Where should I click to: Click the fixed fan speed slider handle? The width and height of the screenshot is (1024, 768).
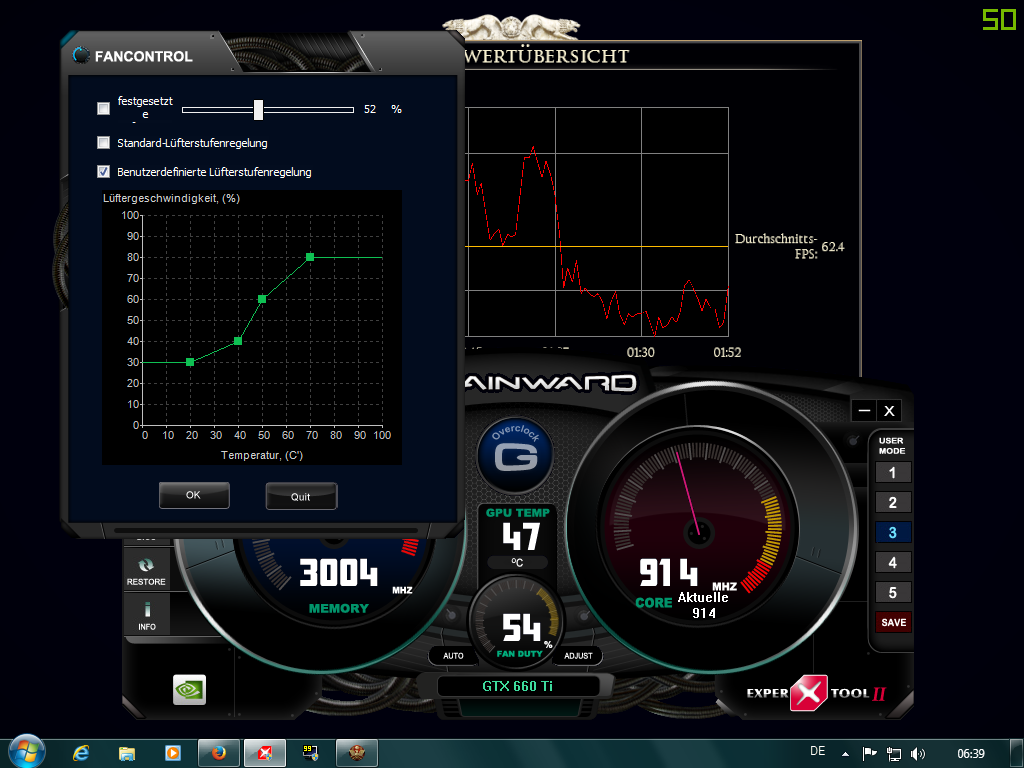point(259,110)
